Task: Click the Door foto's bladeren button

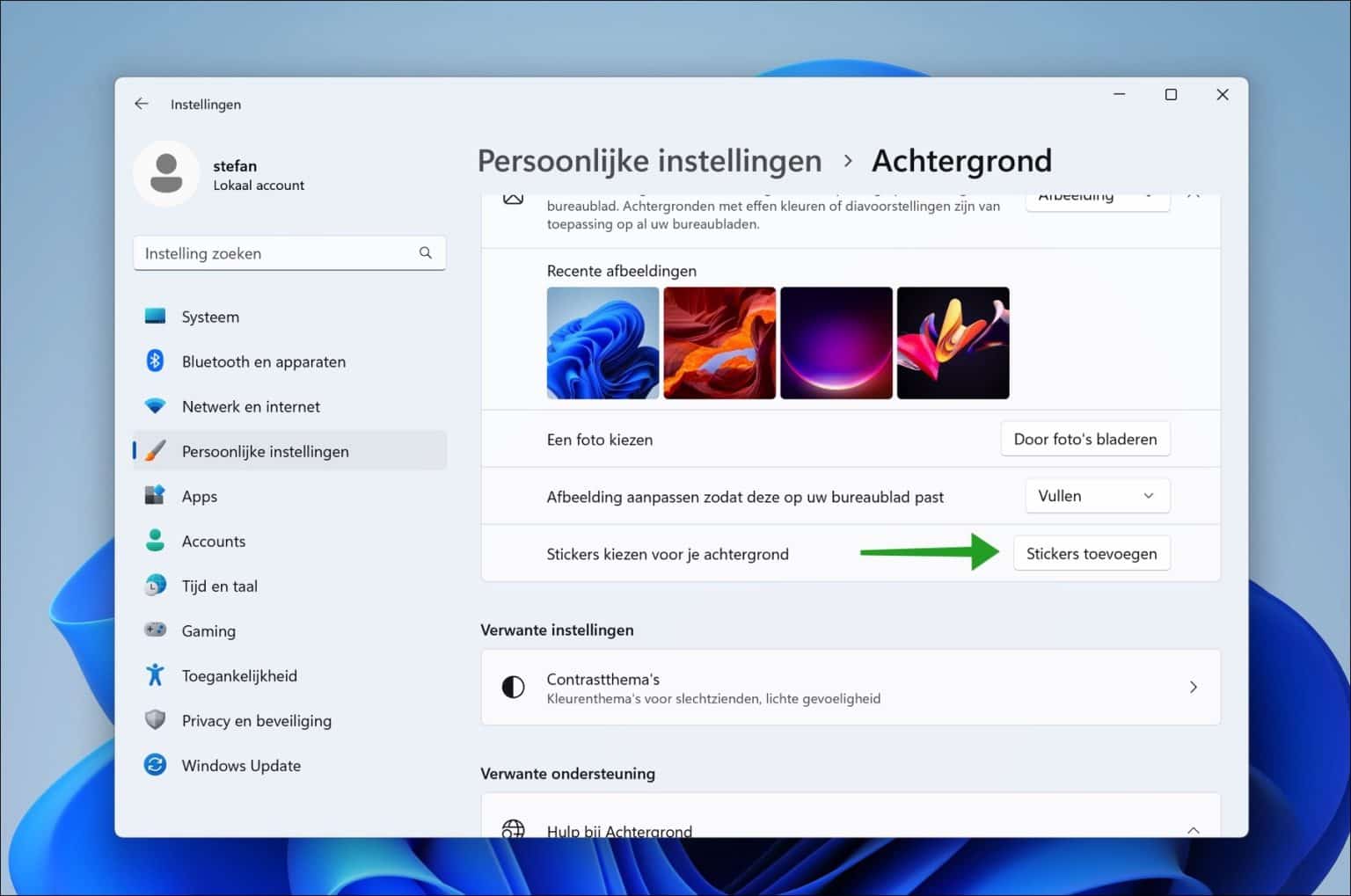Action: pyautogui.click(x=1084, y=439)
